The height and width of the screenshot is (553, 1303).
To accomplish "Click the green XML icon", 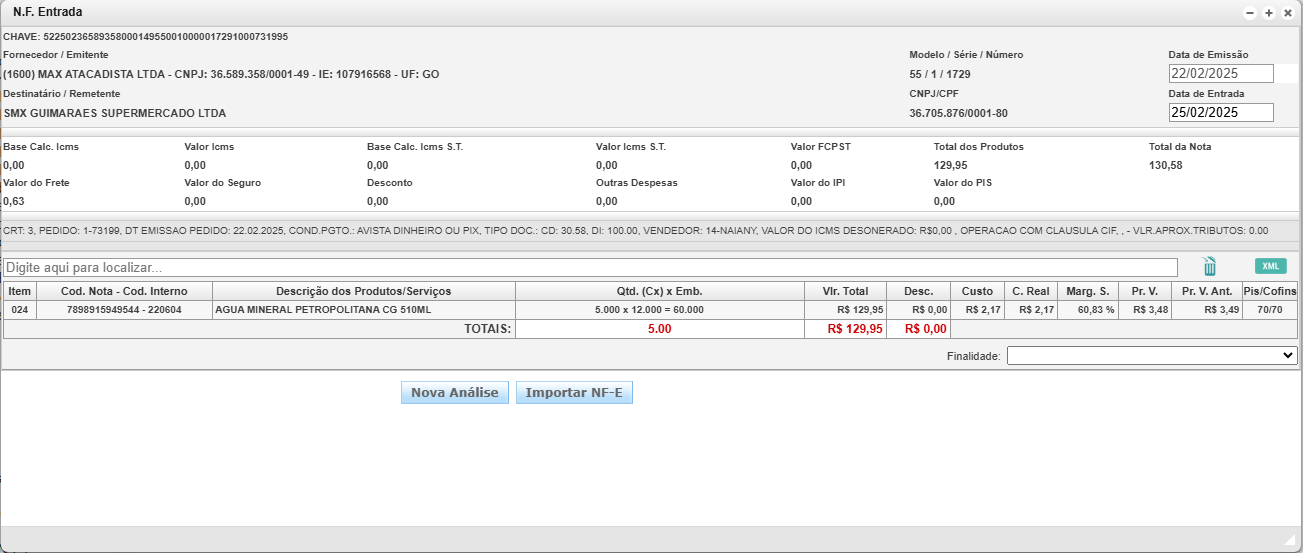I will coord(1270,266).
